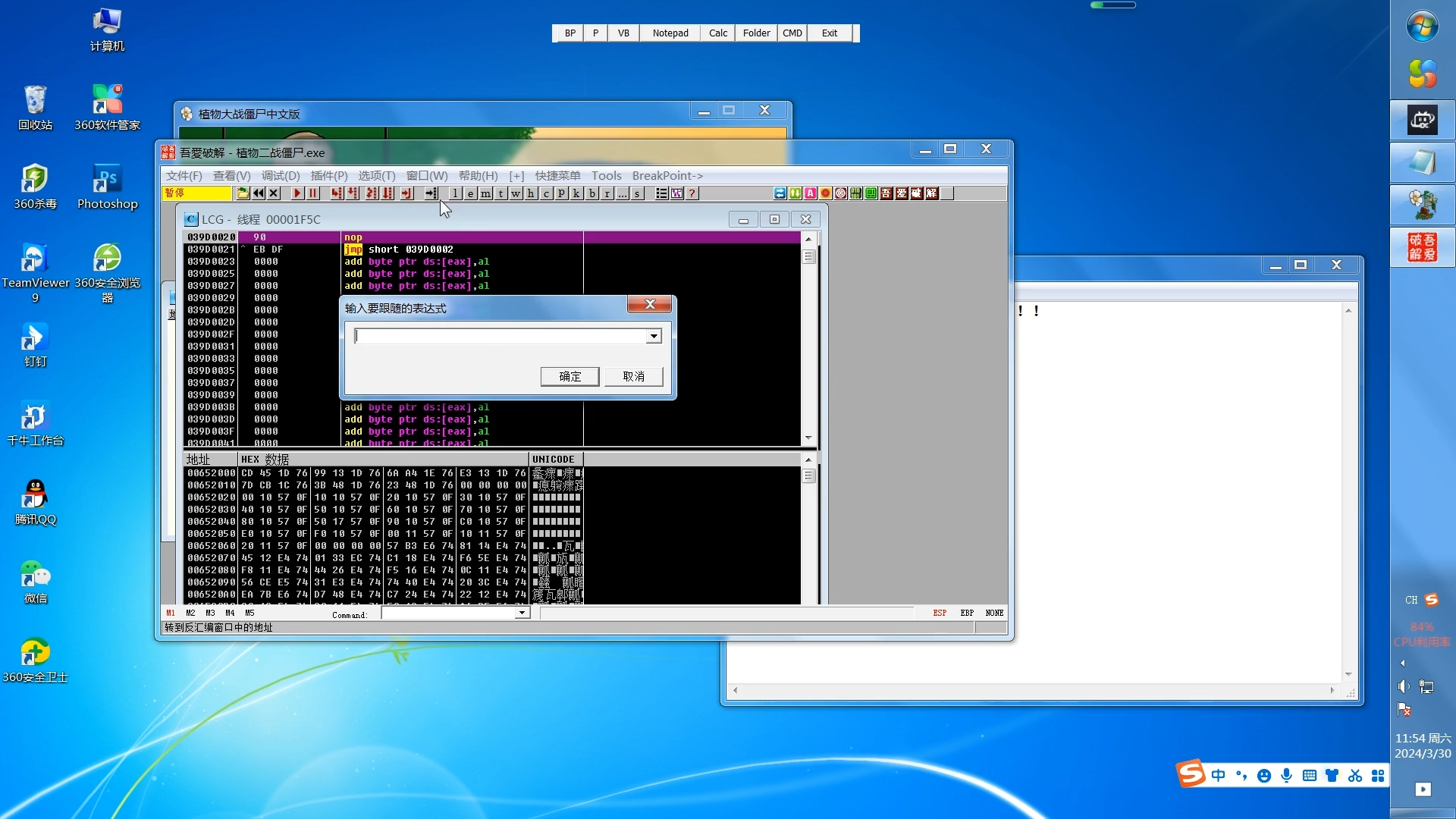Click the Step into toolbar icon

pyautogui.click(x=336, y=193)
